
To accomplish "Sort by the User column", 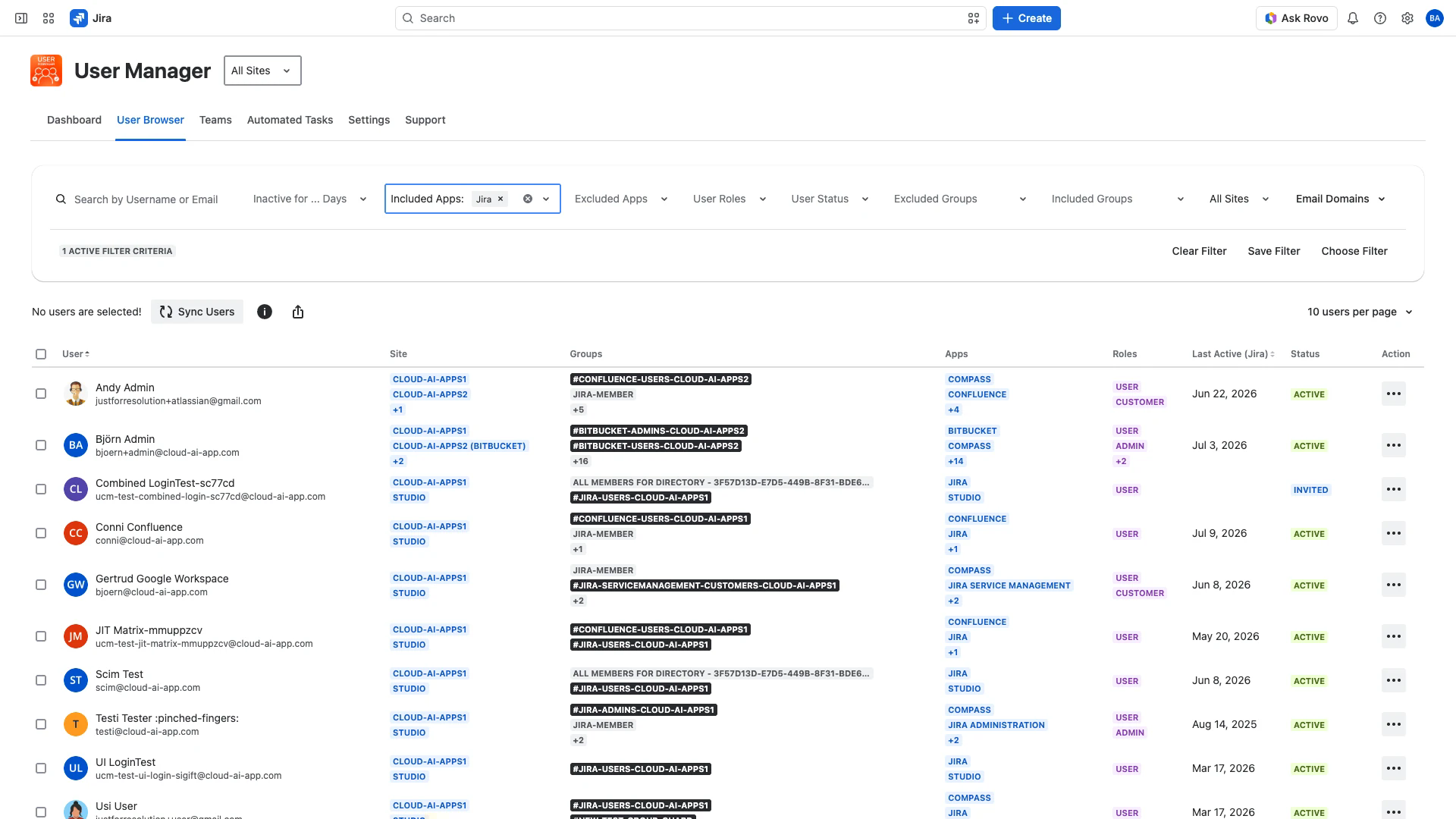I will (76, 354).
